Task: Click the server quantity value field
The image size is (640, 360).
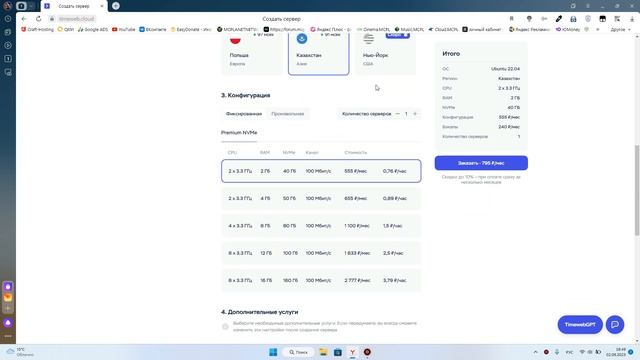Action: [406, 114]
